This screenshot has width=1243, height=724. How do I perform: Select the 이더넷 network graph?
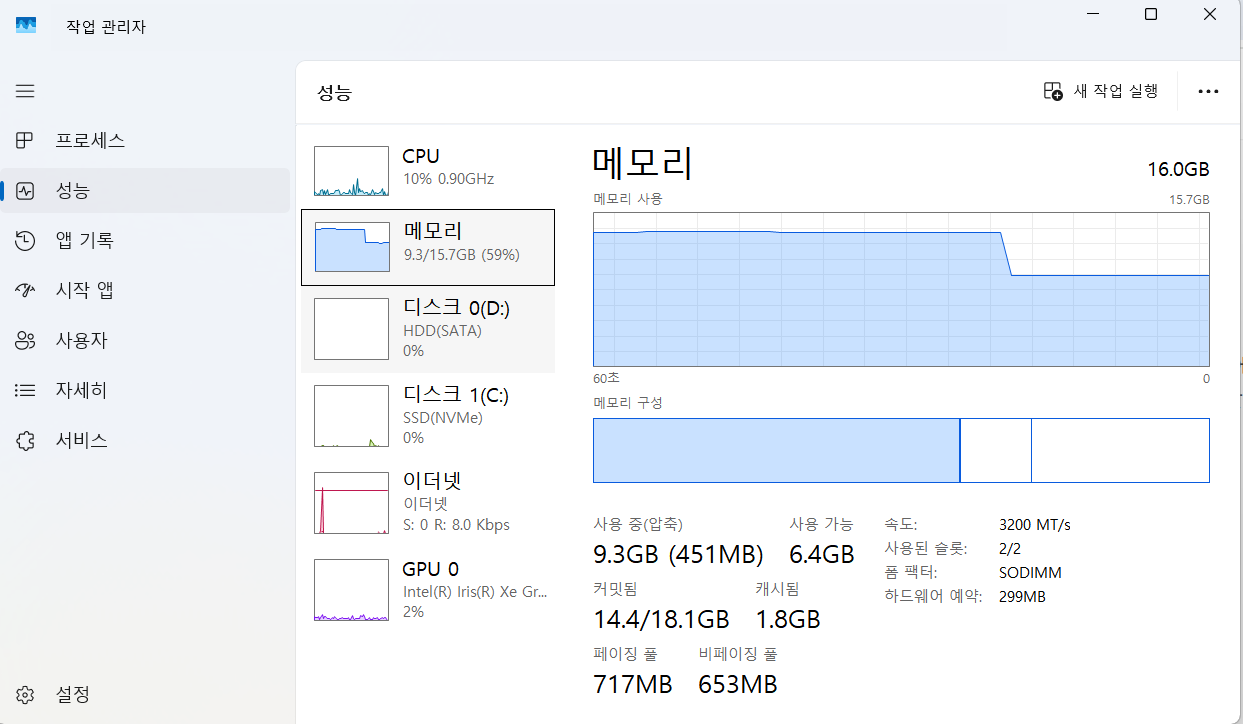click(x=428, y=503)
